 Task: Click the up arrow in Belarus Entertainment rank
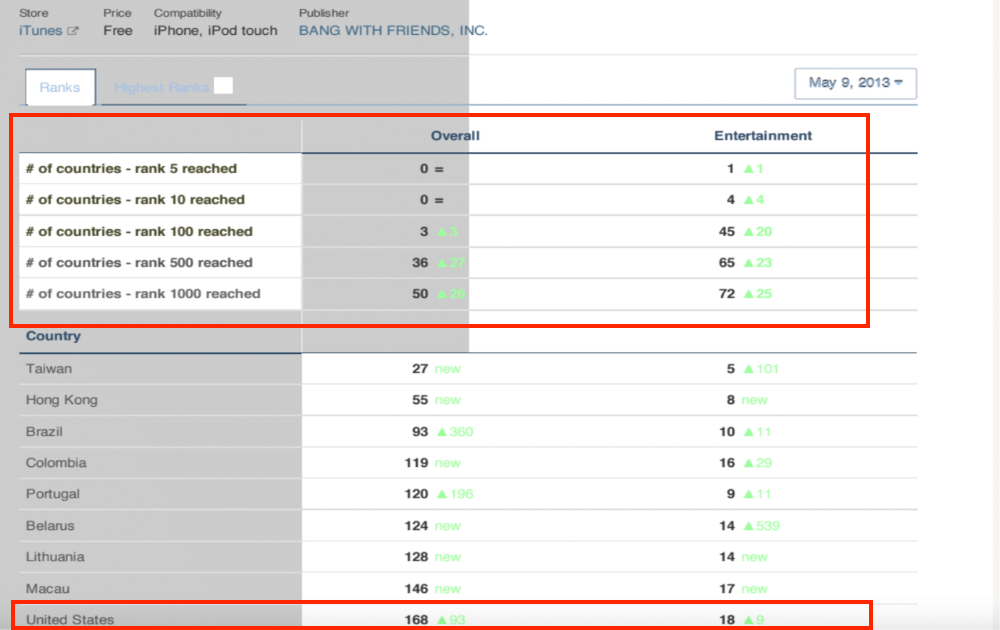pos(746,526)
